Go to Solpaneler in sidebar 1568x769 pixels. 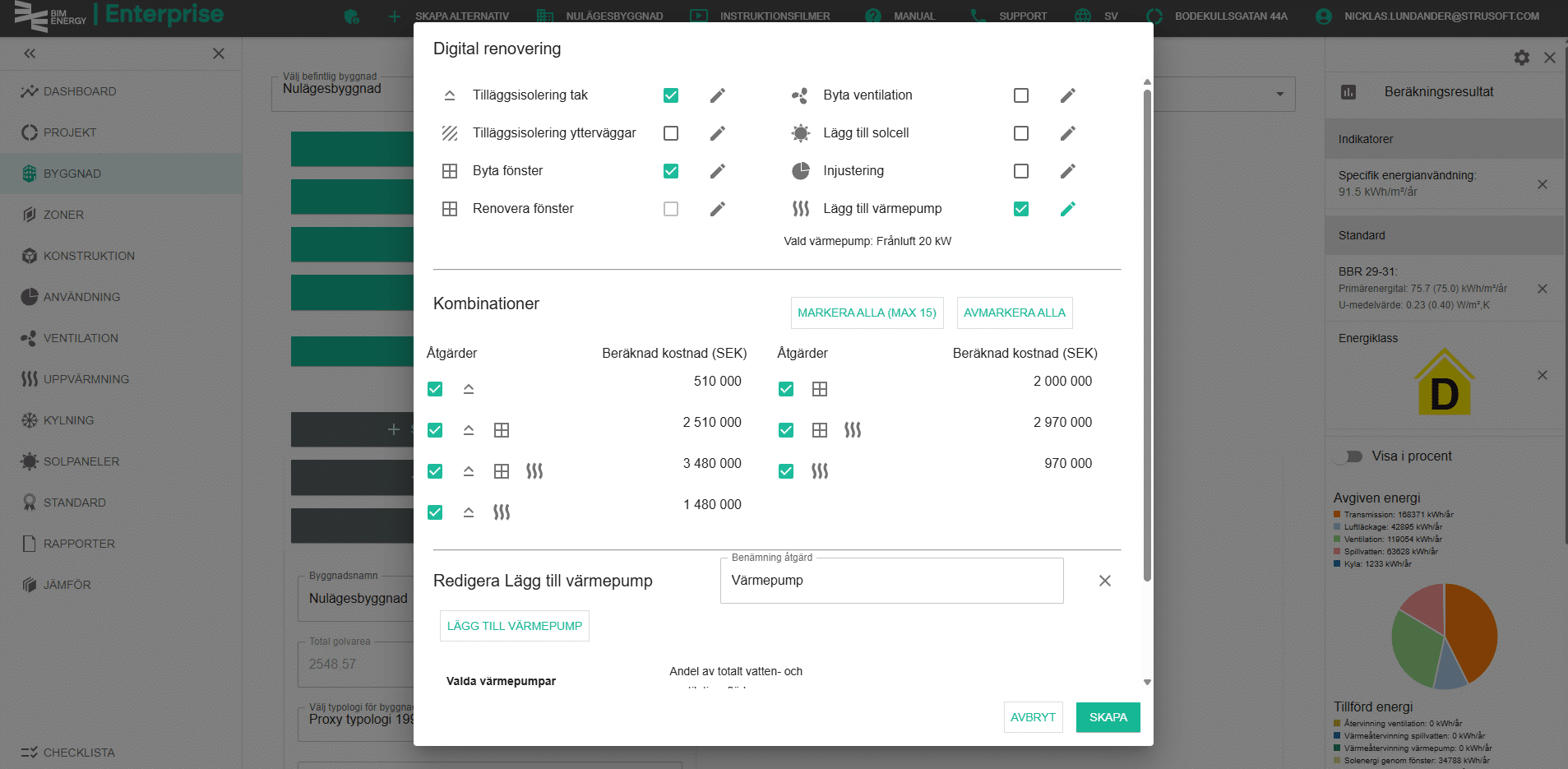point(81,461)
